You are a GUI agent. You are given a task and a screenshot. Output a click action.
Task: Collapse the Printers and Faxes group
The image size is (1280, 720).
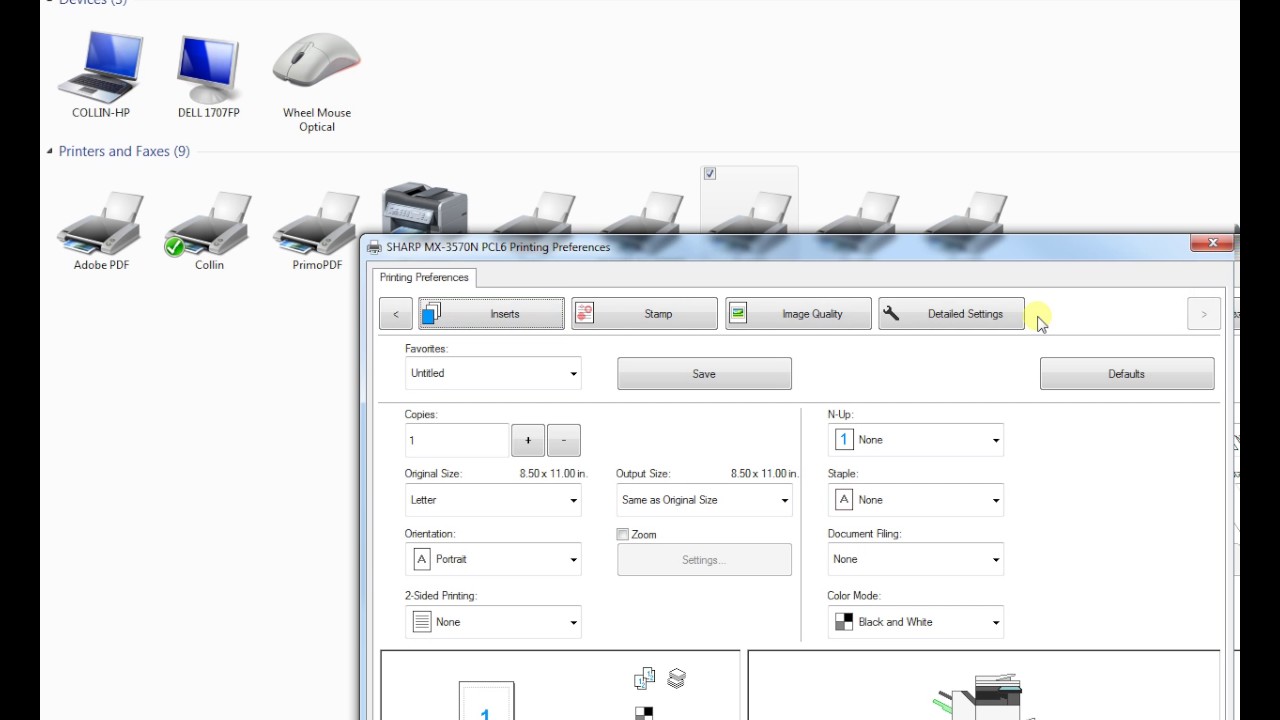click(x=50, y=151)
